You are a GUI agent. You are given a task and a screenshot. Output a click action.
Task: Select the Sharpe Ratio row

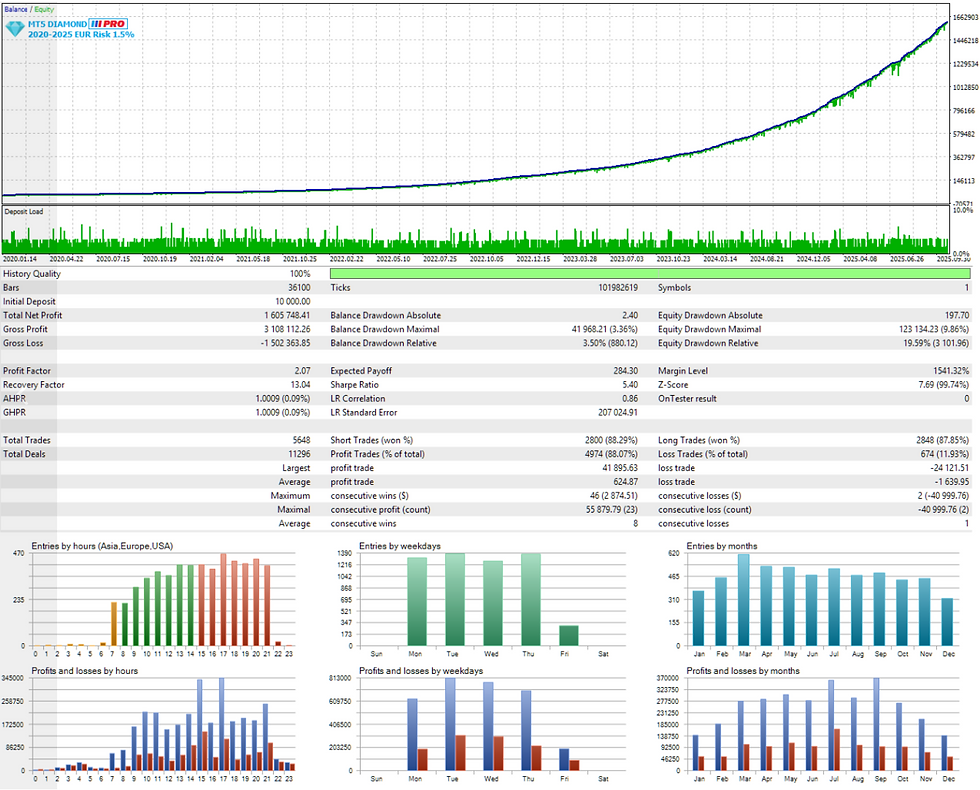pos(484,385)
